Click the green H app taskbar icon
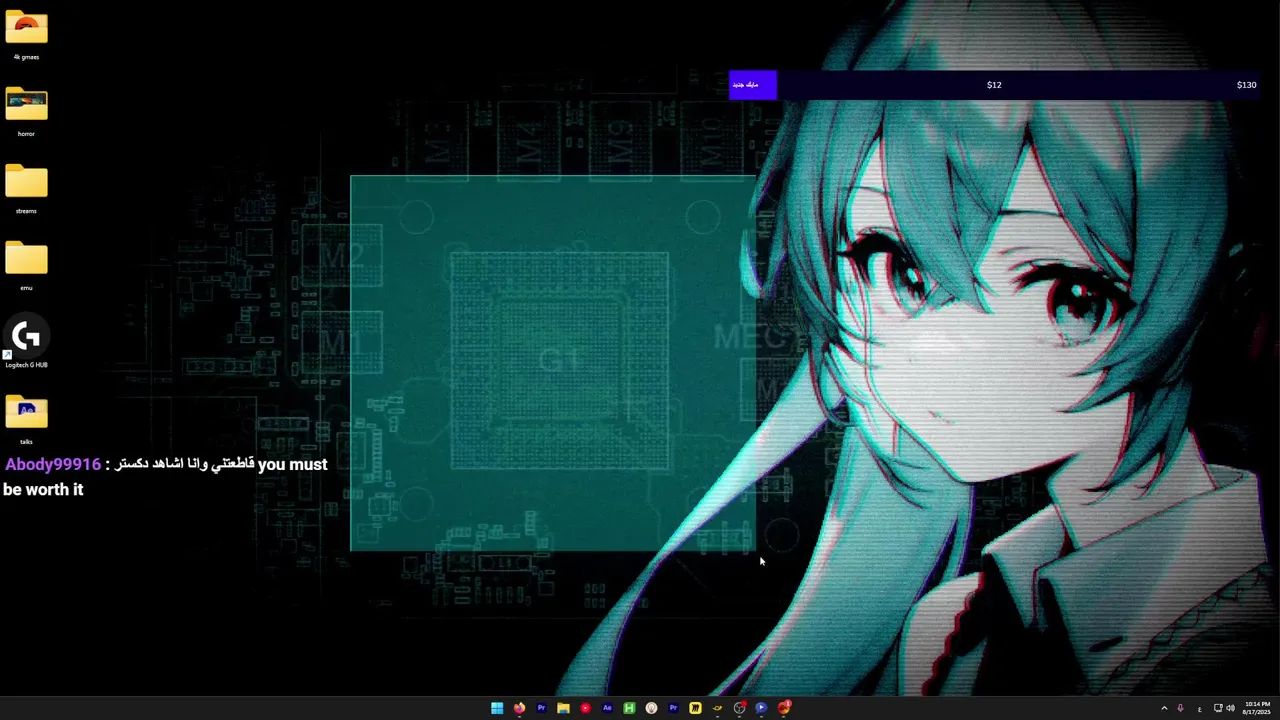The height and width of the screenshot is (720, 1280). (x=629, y=708)
